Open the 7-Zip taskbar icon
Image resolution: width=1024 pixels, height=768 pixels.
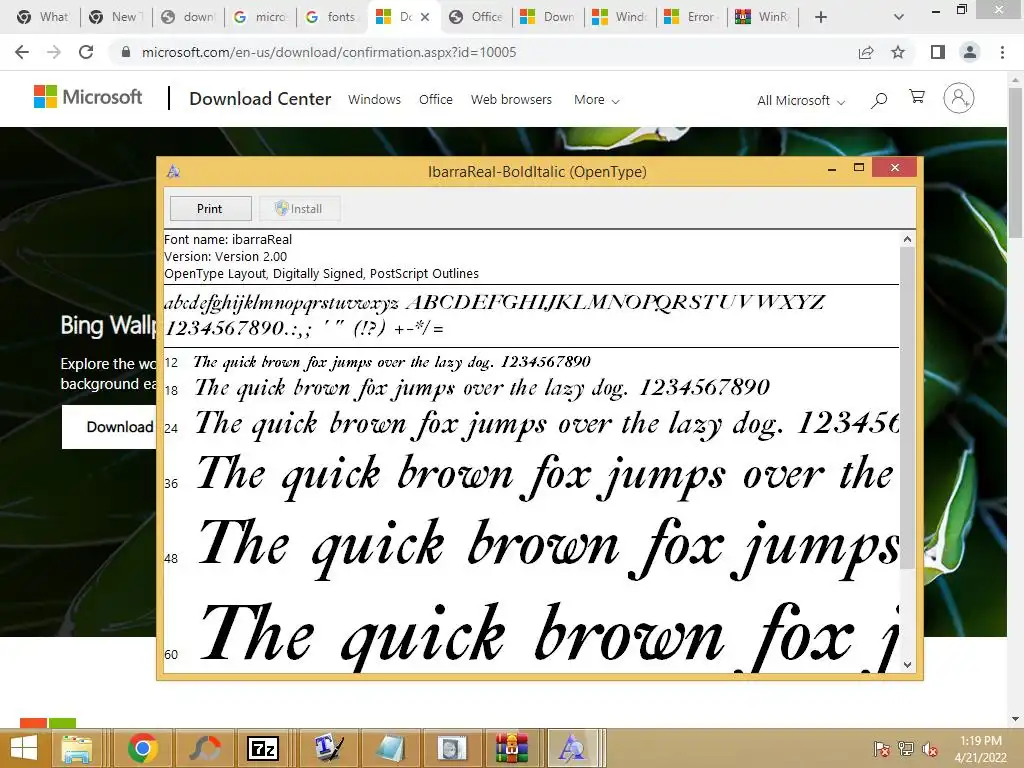(263, 748)
